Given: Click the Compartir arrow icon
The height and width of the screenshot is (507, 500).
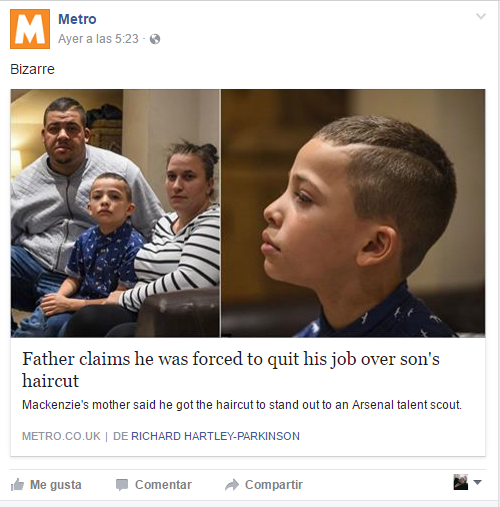Looking at the screenshot, I should click(232, 485).
